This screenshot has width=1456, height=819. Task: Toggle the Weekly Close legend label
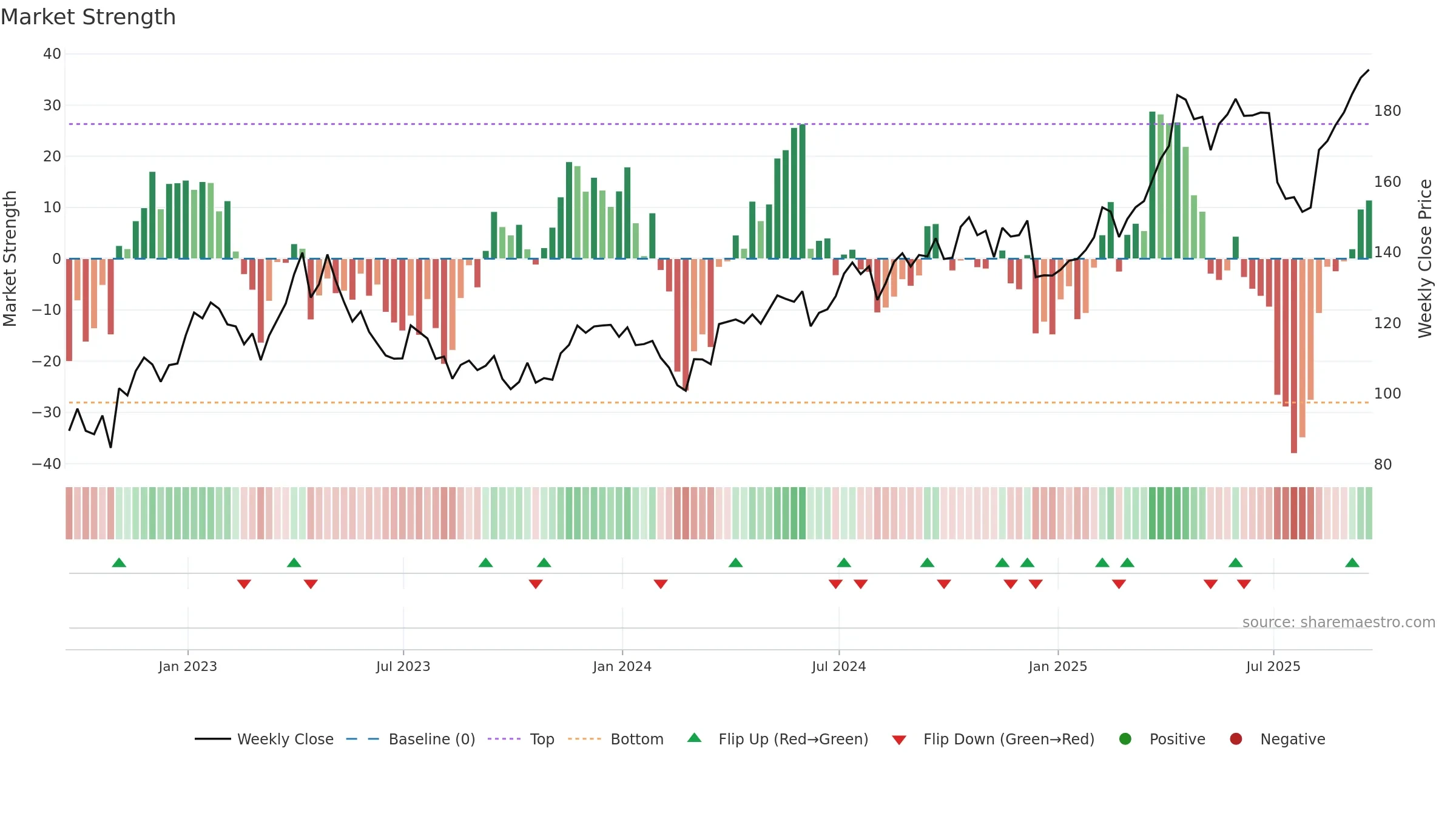coord(285,739)
